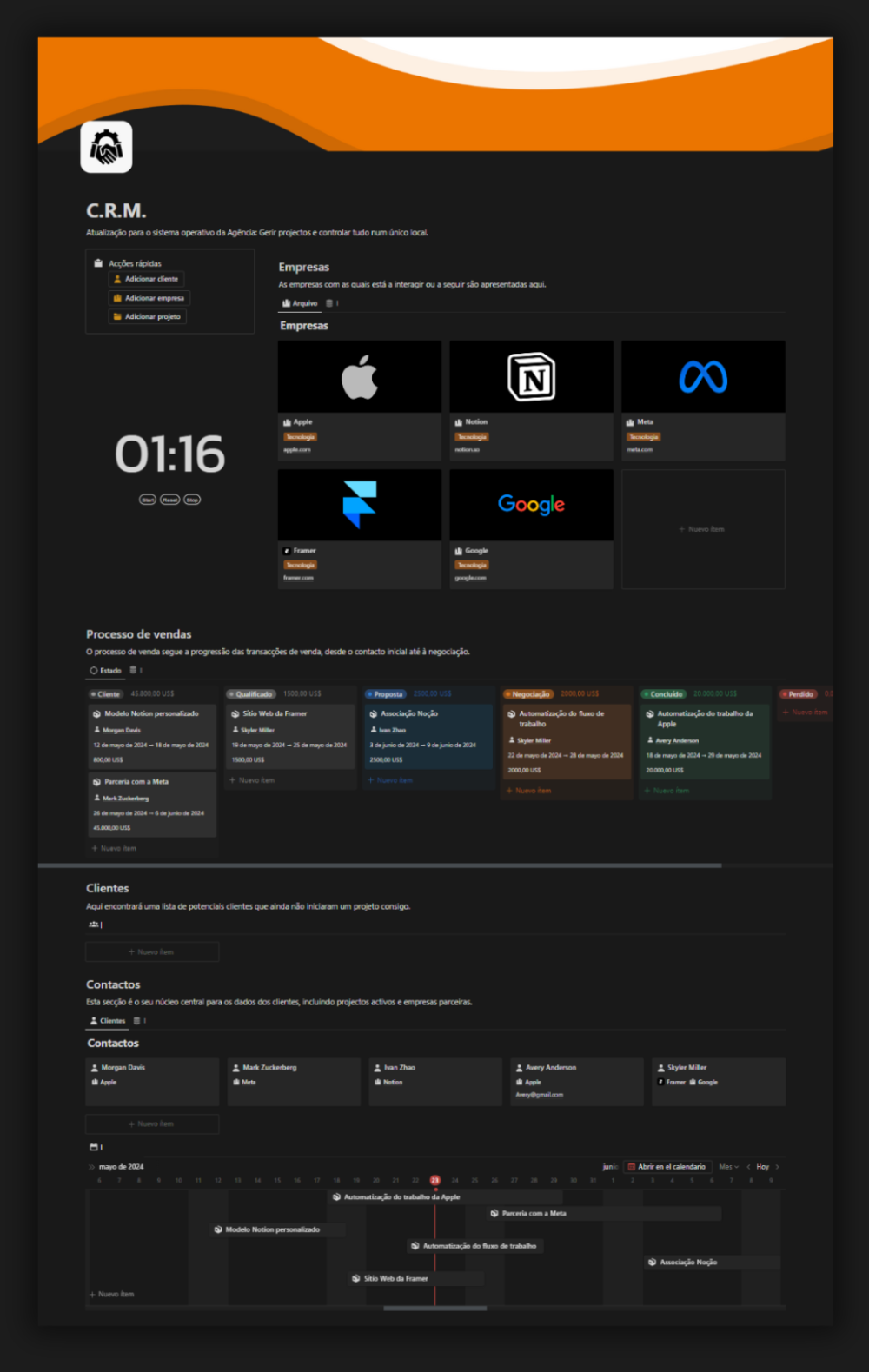Select the Estado view tab
This screenshot has width=869, height=1372.
pos(106,670)
